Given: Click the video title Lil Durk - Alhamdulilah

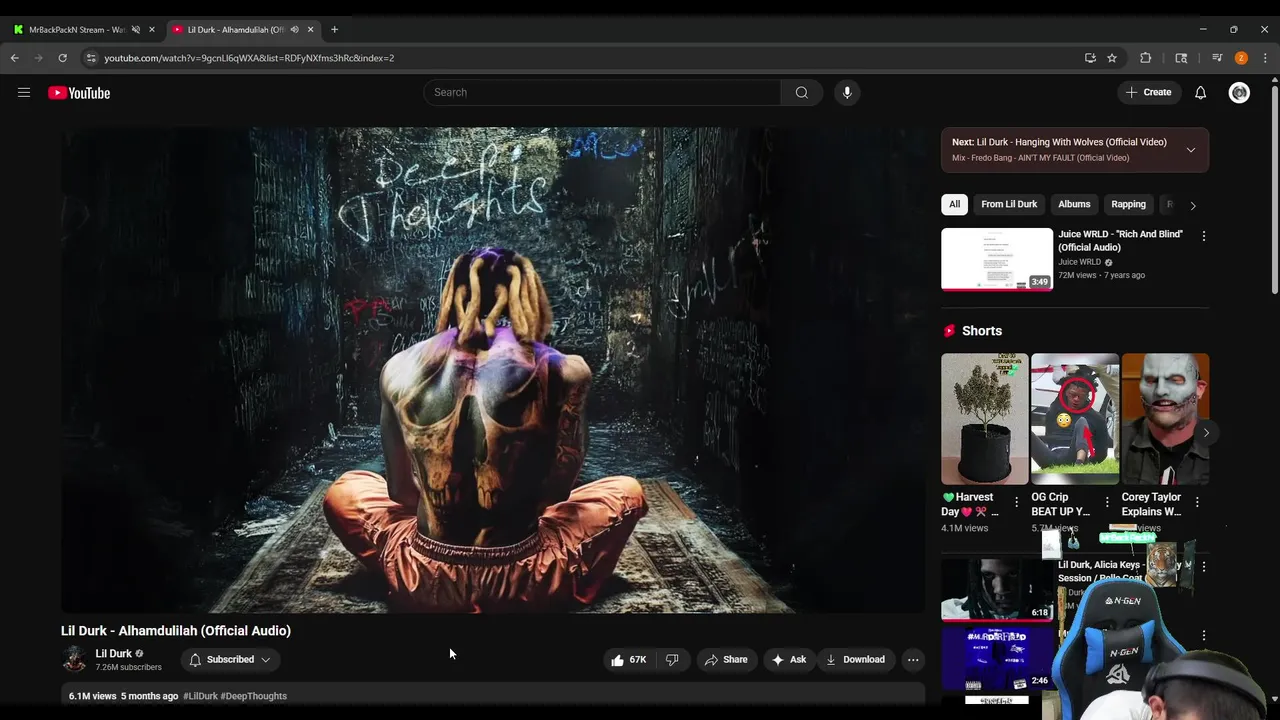Looking at the screenshot, I should coord(176,631).
